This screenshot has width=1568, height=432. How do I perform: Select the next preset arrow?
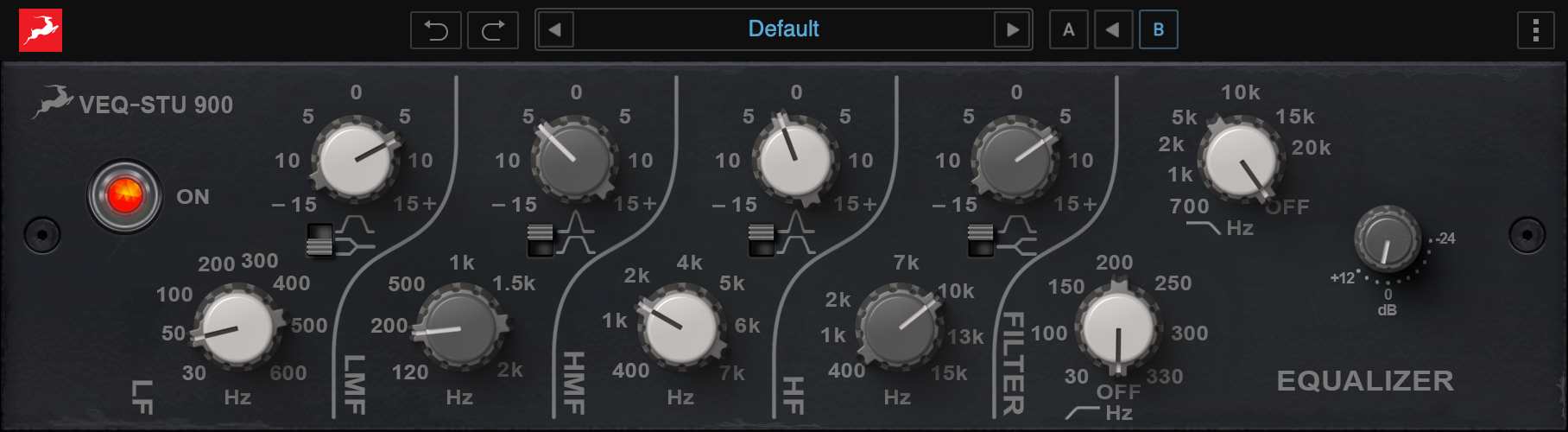pyautogui.click(x=1012, y=30)
